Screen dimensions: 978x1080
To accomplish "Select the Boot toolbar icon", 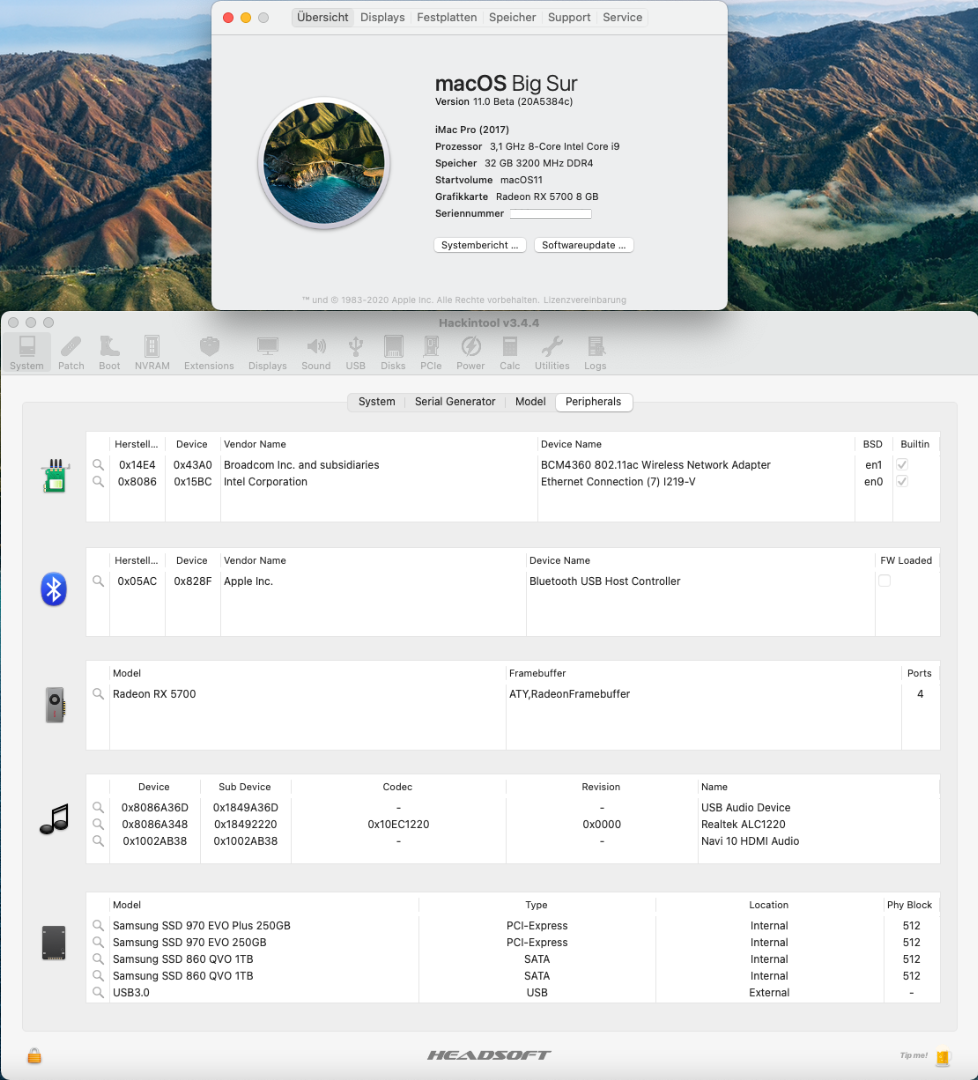I will 109,351.
